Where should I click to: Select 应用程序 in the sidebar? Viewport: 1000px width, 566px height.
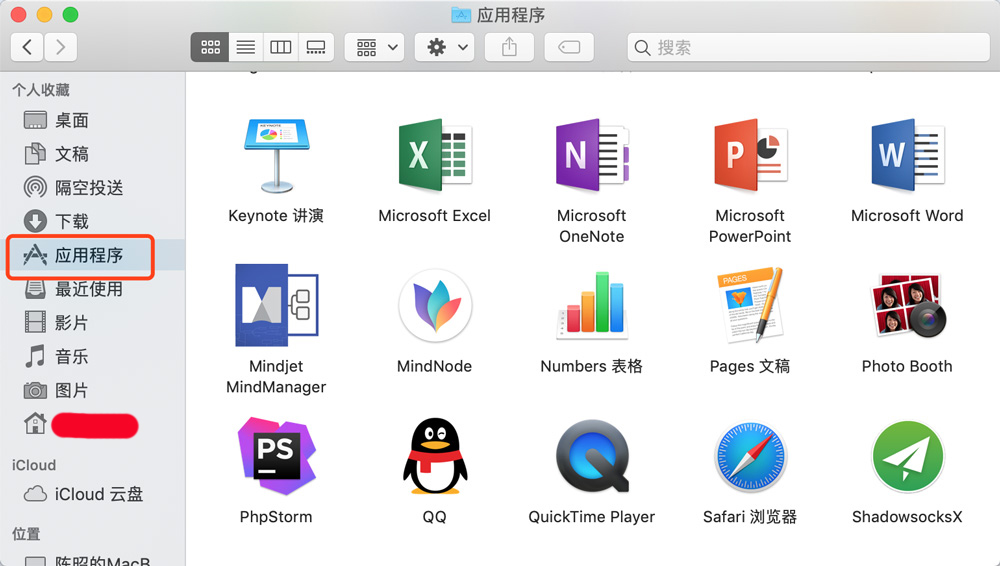tap(92, 255)
